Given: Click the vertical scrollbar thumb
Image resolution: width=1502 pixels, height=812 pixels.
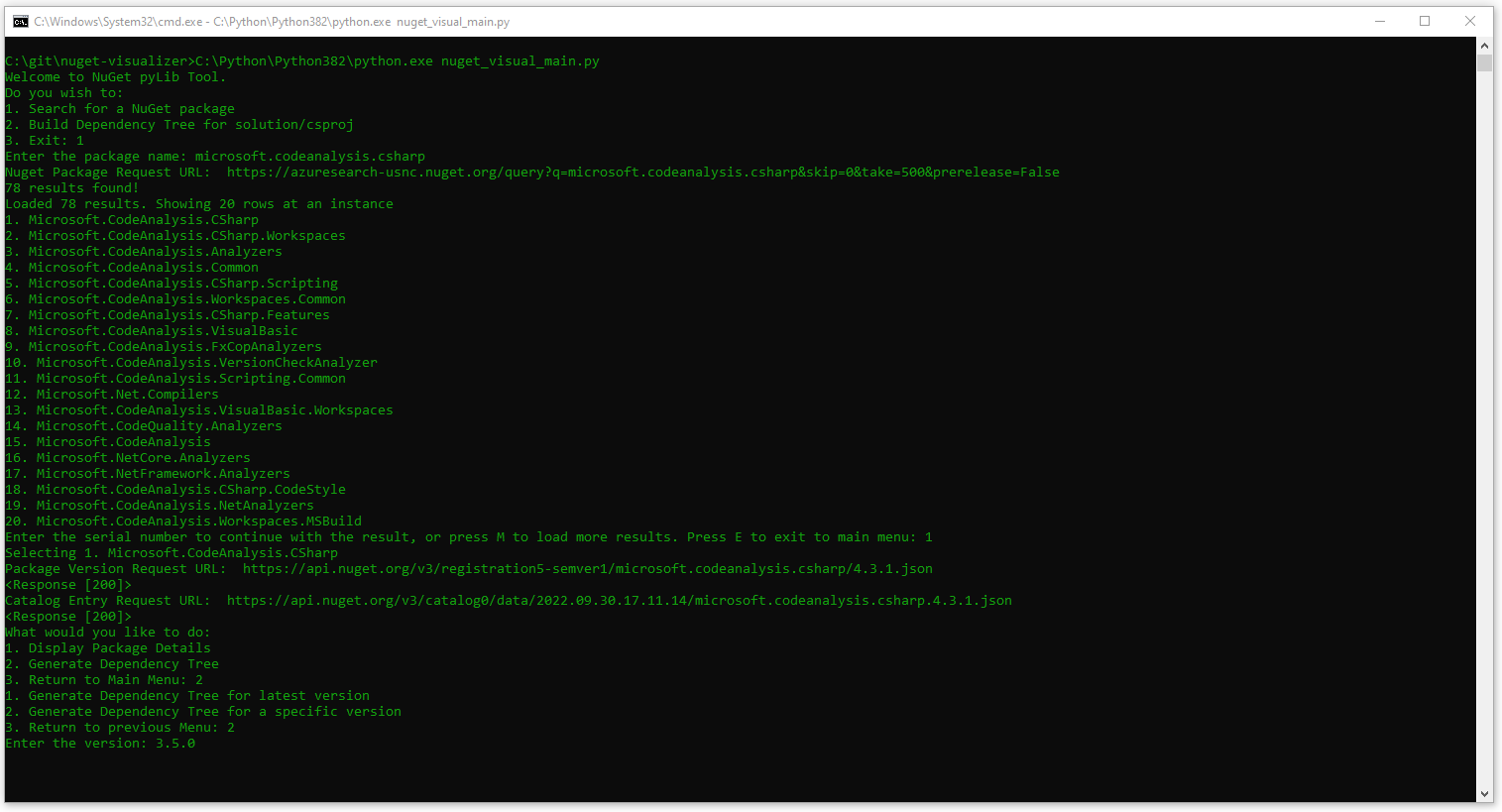Looking at the screenshot, I should coord(1484,63).
